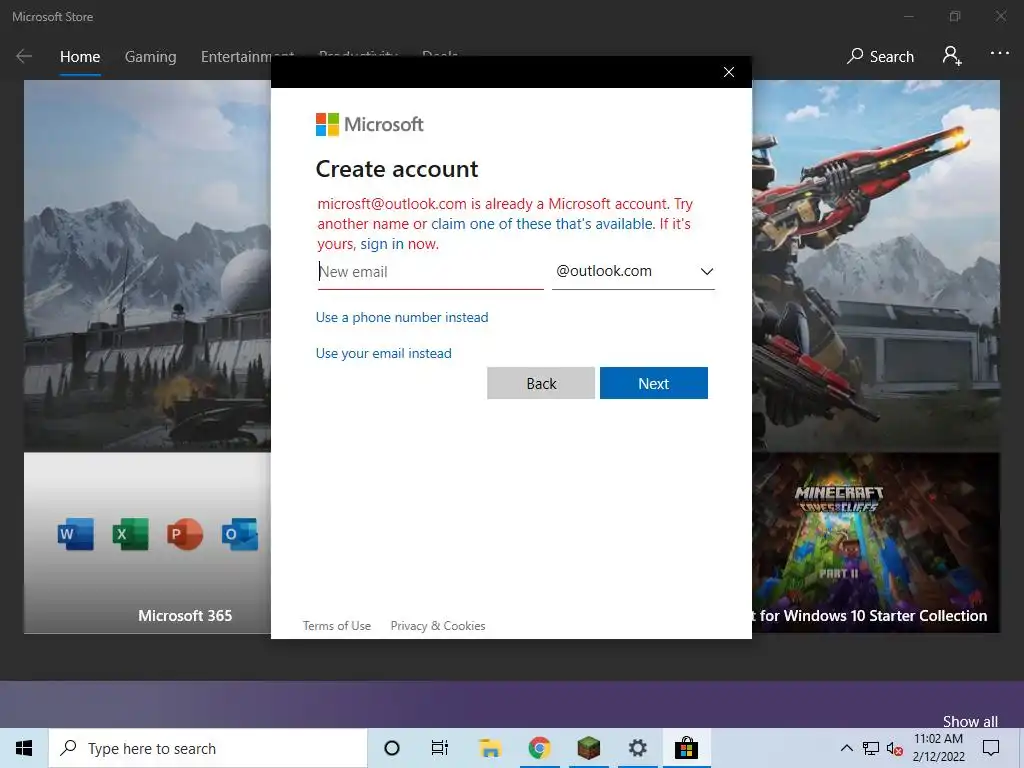Image resolution: width=1024 pixels, height=768 pixels.
Task: Click the account sign-in icon
Action: pyautogui.click(x=952, y=56)
